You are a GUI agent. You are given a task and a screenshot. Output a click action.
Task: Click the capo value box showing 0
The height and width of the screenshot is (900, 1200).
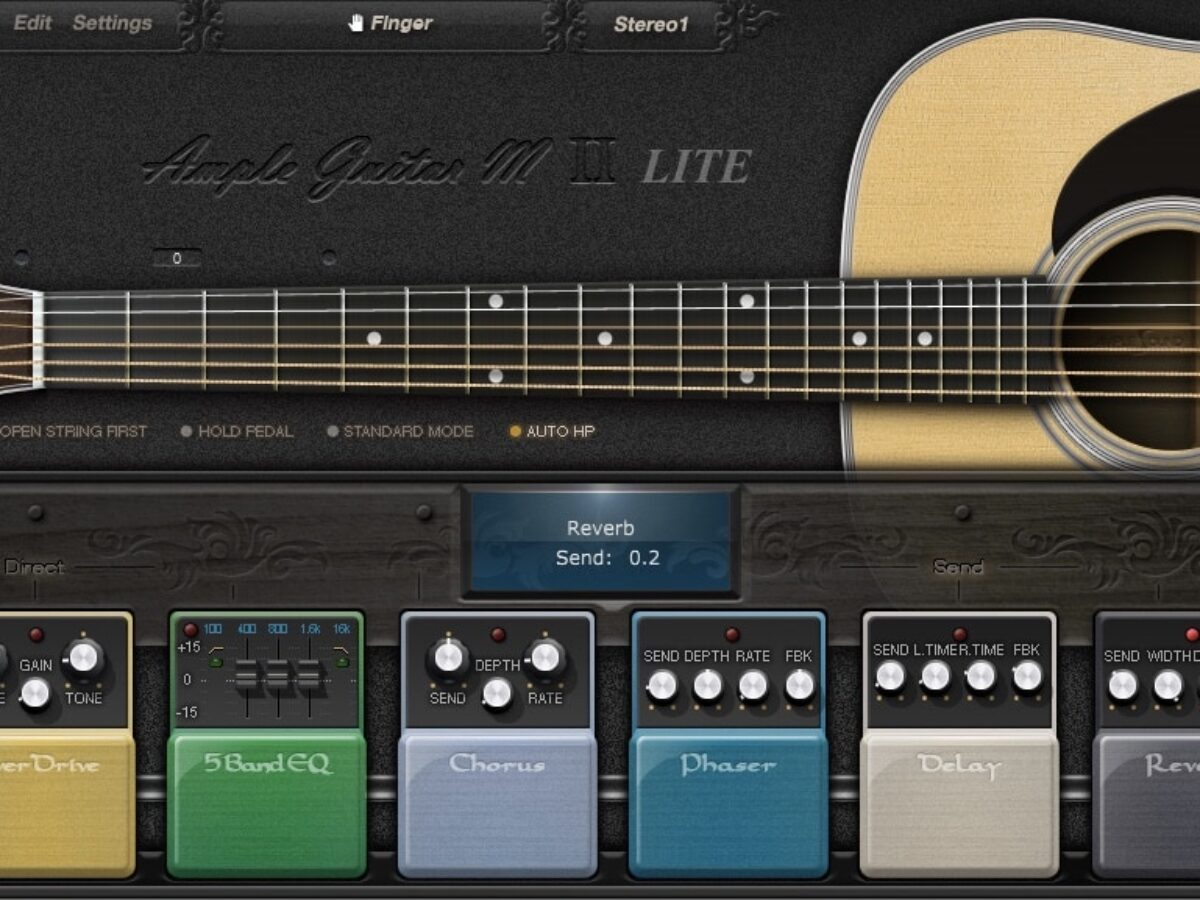tap(177, 258)
